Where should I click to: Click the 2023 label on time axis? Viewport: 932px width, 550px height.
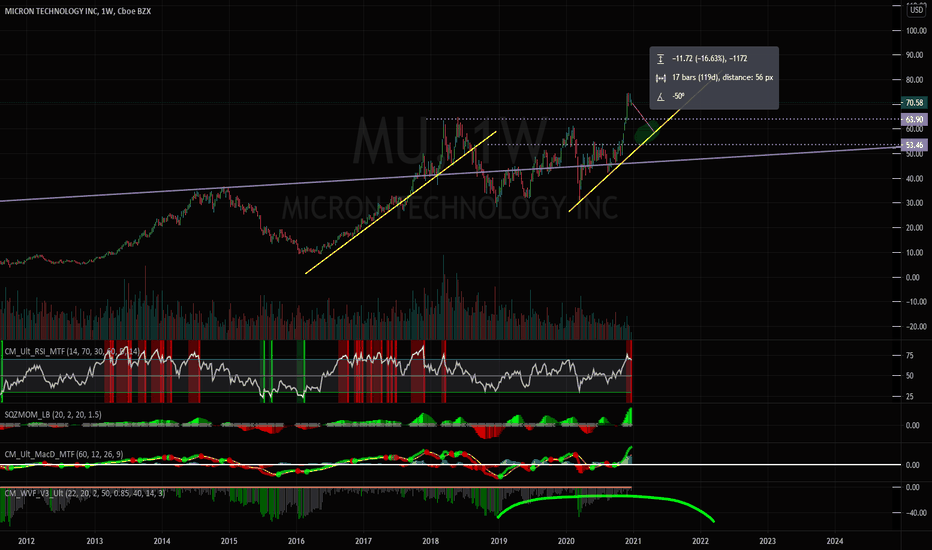click(767, 541)
